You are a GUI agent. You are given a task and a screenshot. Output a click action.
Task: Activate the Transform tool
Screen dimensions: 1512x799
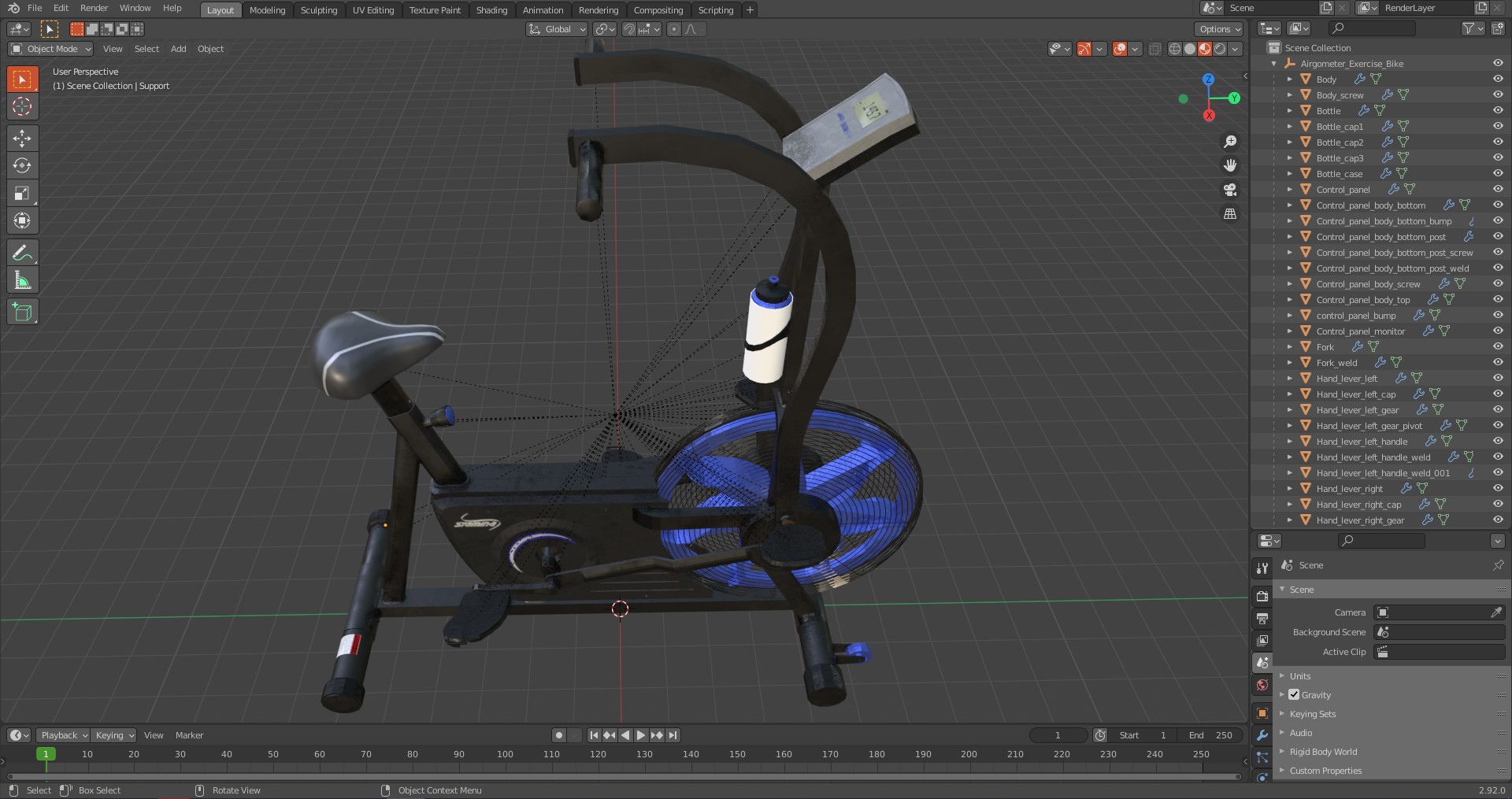click(22, 221)
